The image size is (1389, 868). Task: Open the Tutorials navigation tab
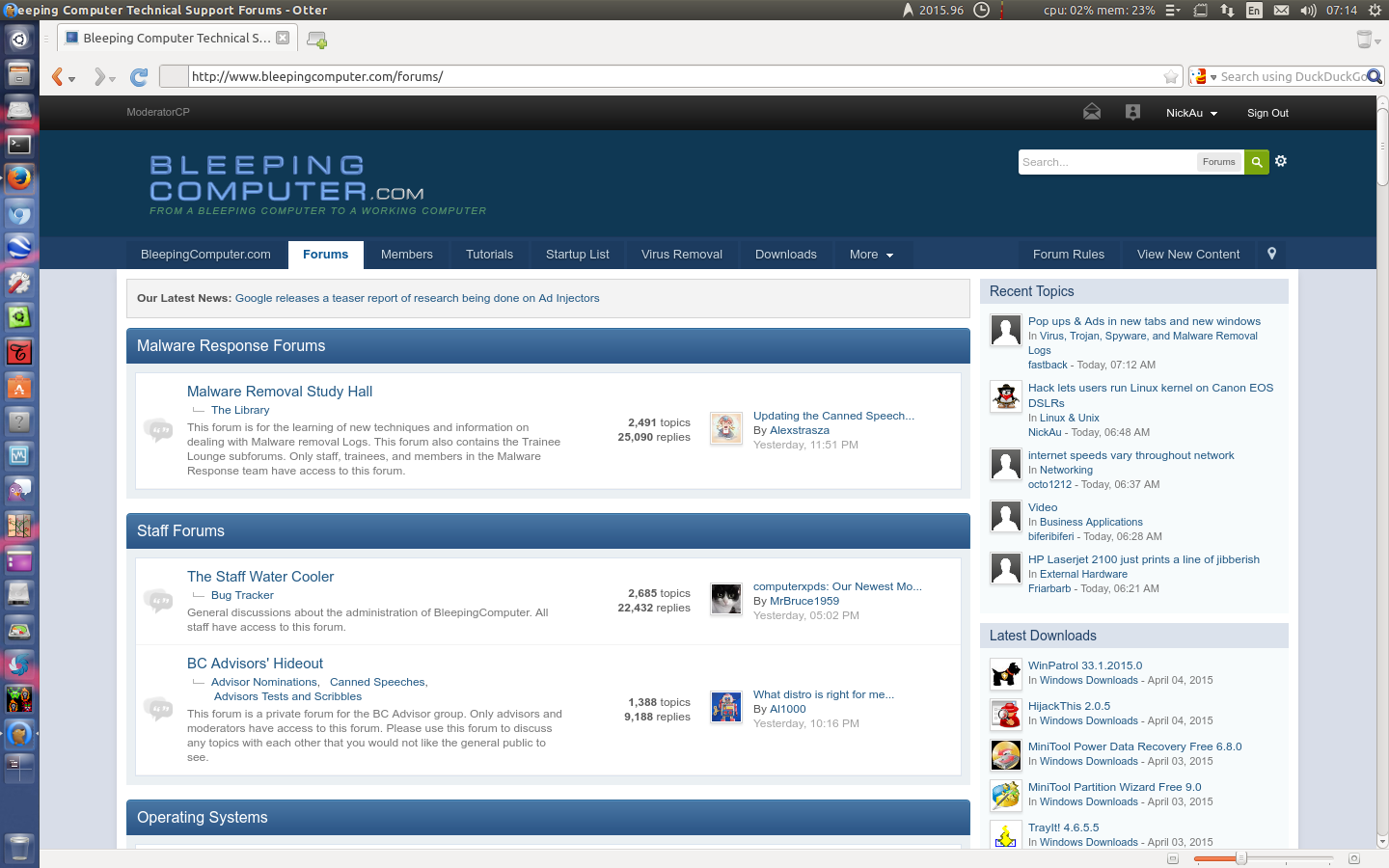(x=489, y=255)
